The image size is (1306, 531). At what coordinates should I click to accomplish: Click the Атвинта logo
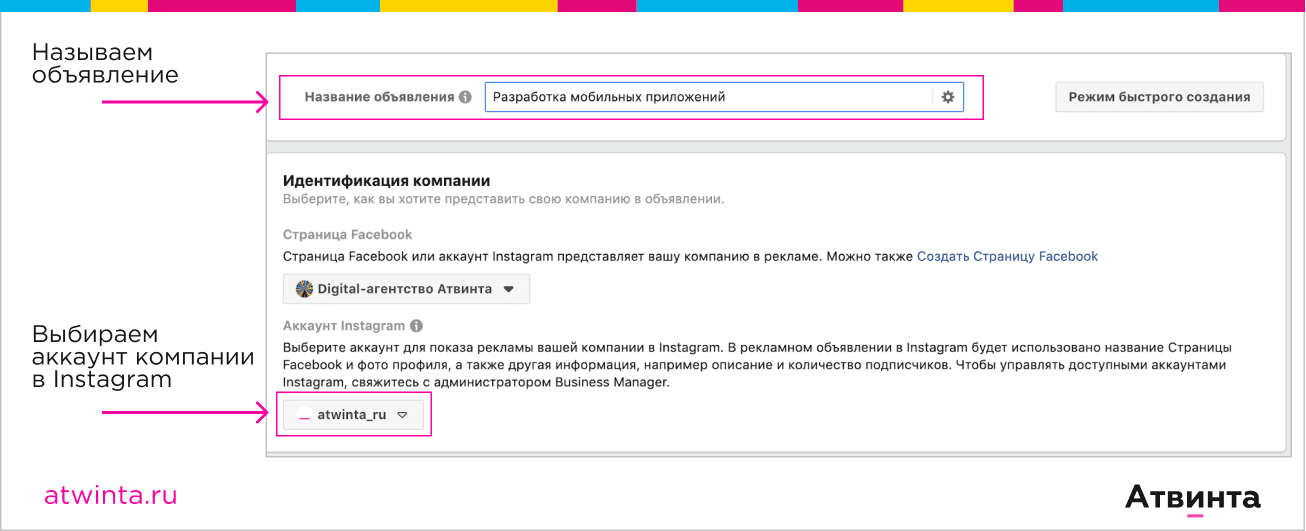click(x=1192, y=498)
